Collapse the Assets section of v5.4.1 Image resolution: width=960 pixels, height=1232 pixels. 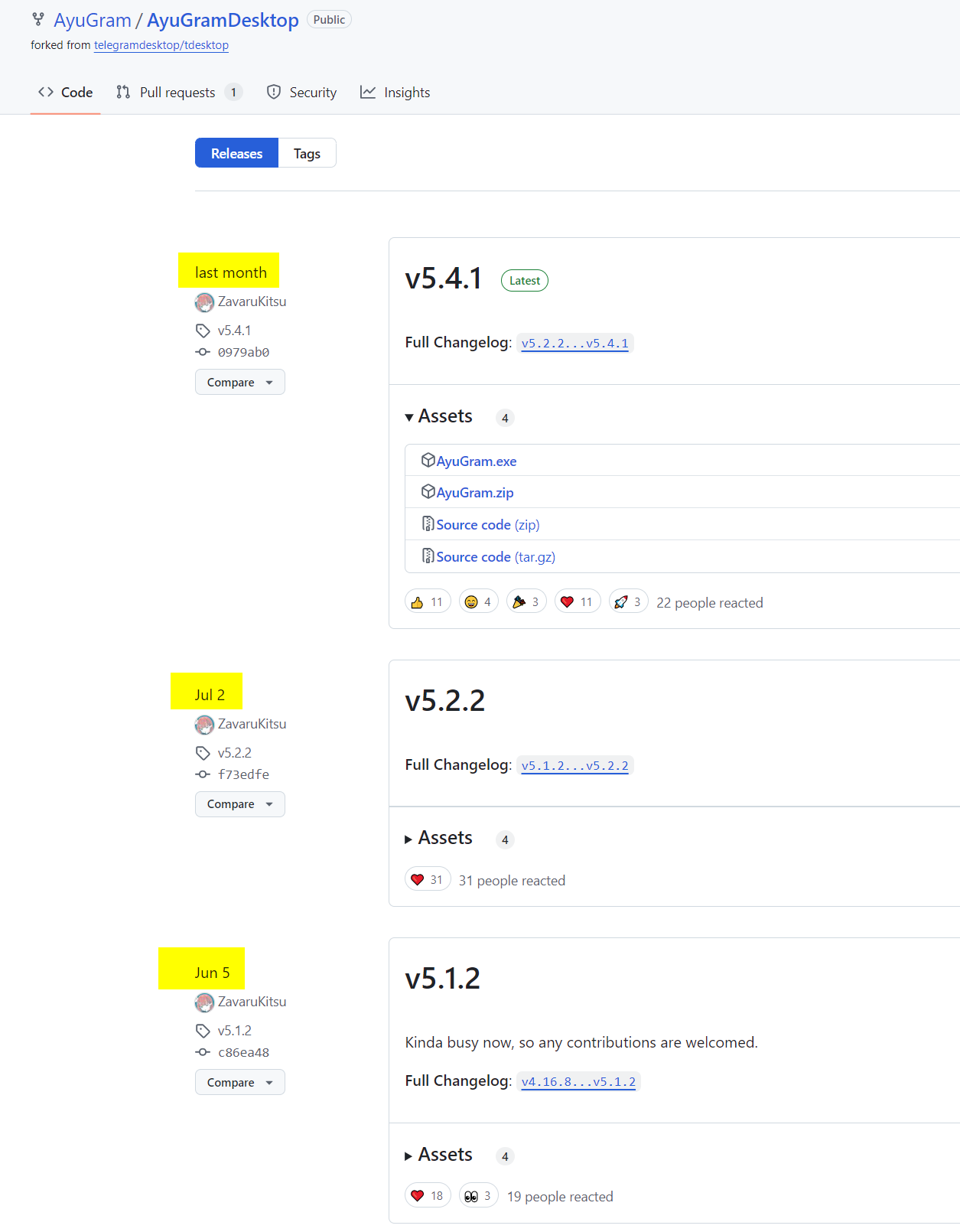[x=439, y=416]
